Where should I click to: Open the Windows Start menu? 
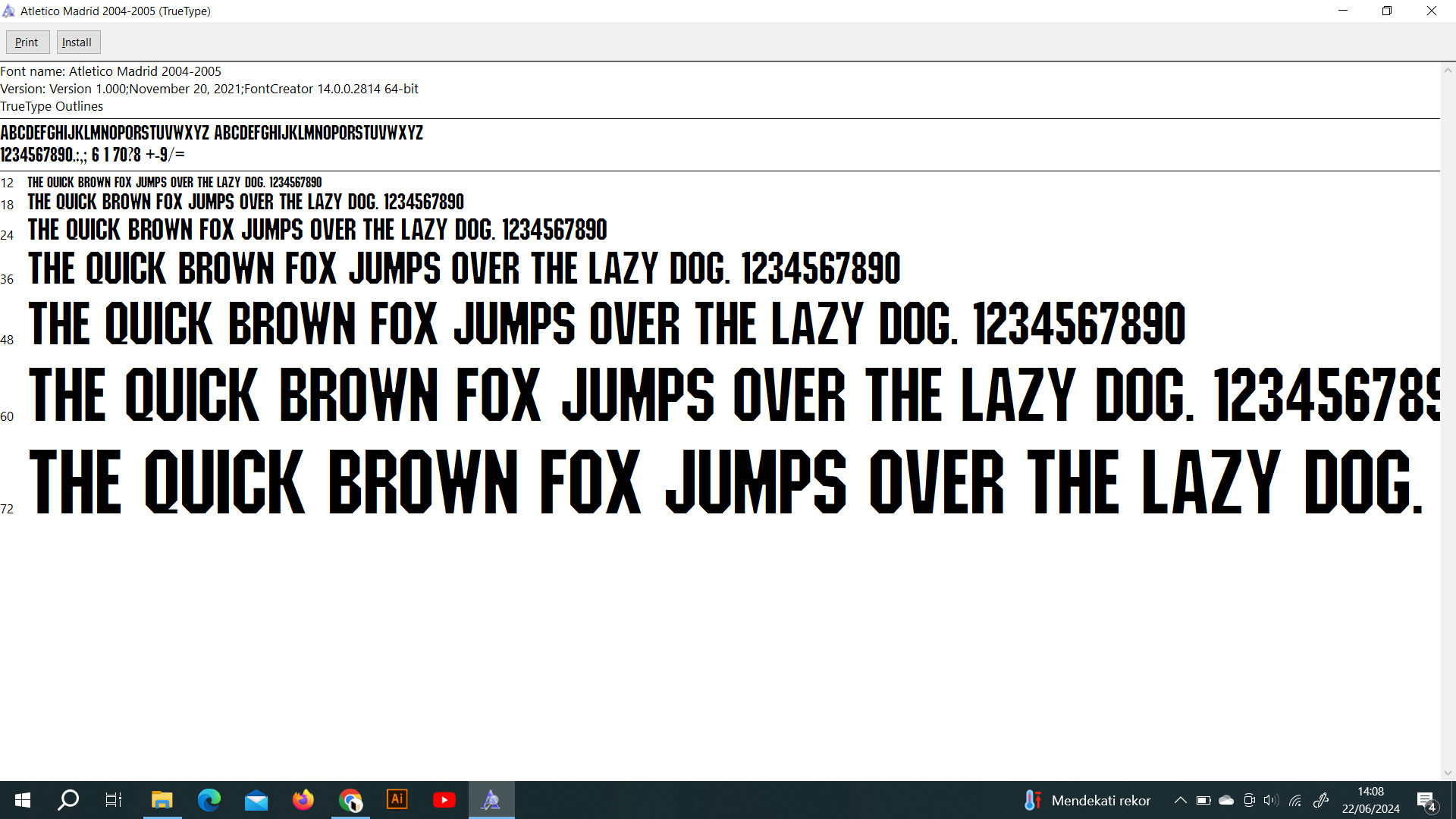coord(23,800)
